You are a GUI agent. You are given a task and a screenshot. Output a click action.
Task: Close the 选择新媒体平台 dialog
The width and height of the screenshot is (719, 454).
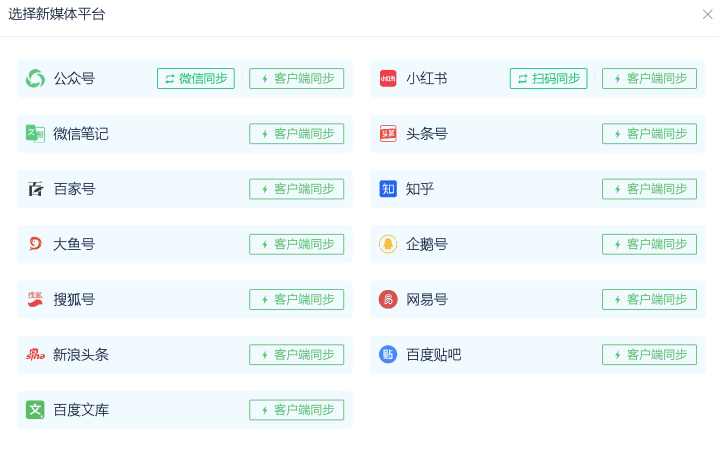(707, 14)
